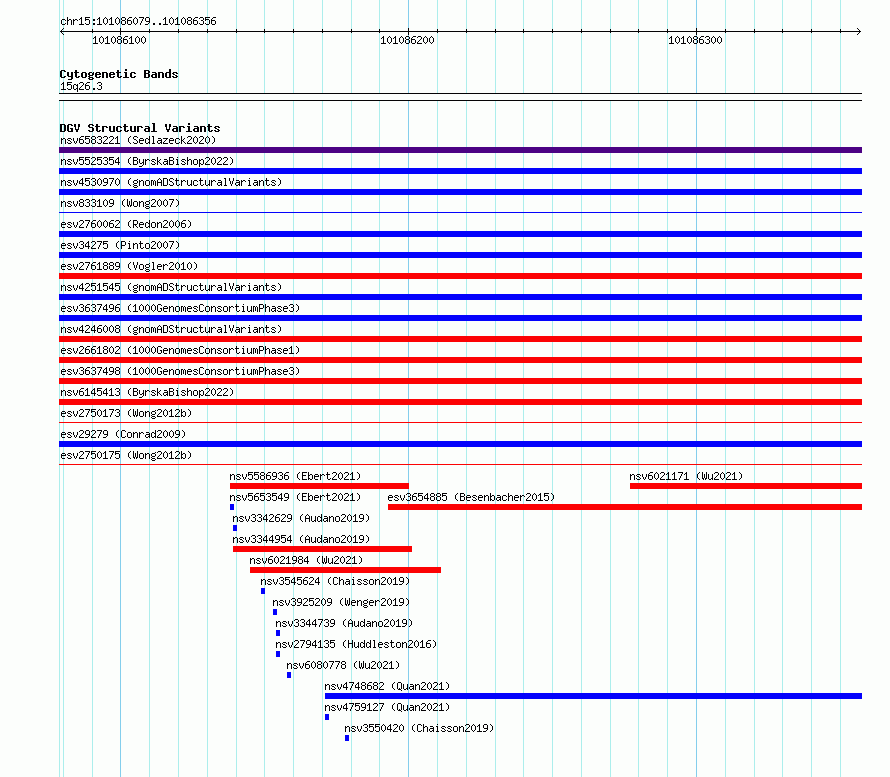Viewport: 890px width, 777px height.
Task: Click esv2750175 (Wong2012b) label
Action: click(126, 455)
